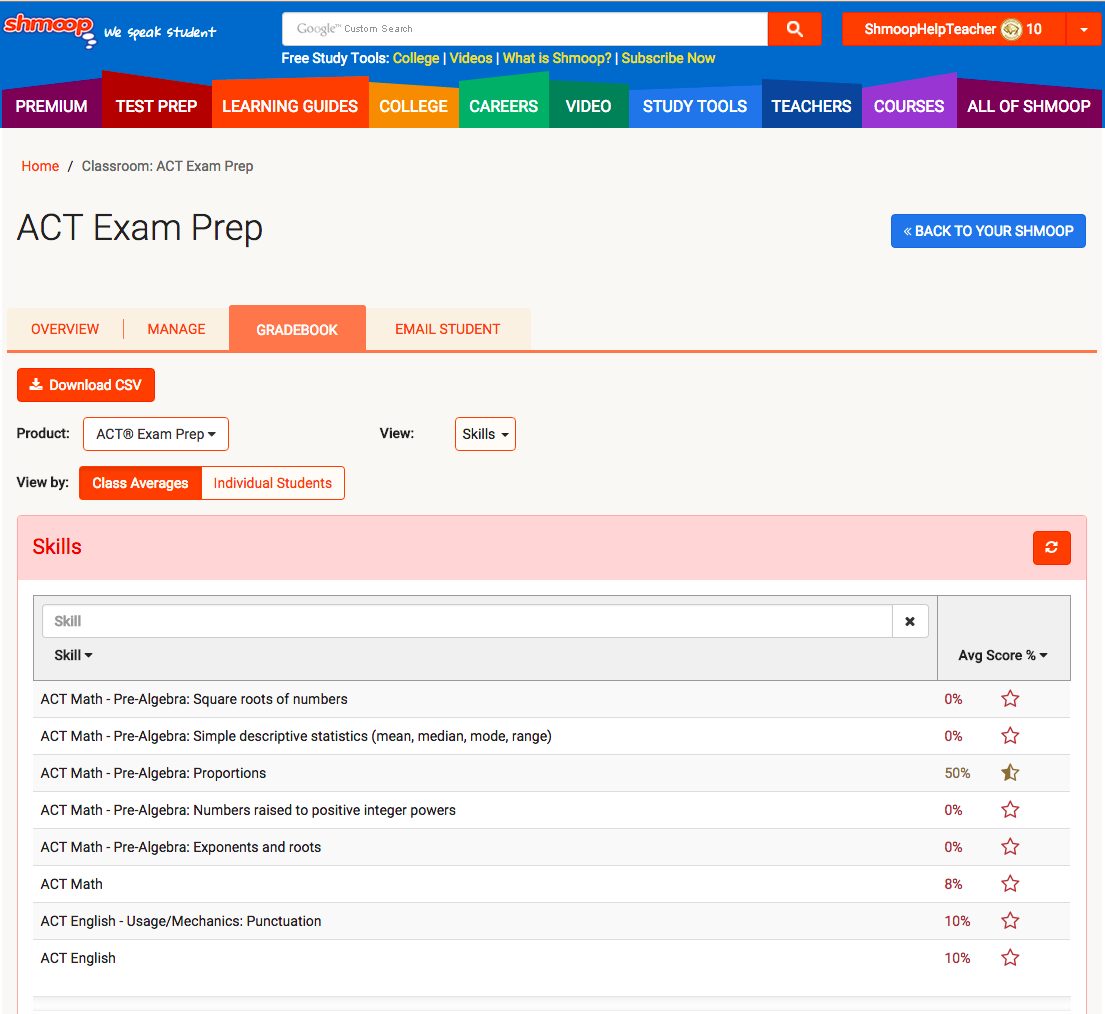Click the Proportions 50% score value
The height and width of the screenshot is (1014, 1105).
pyautogui.click(x=957, y=773)
